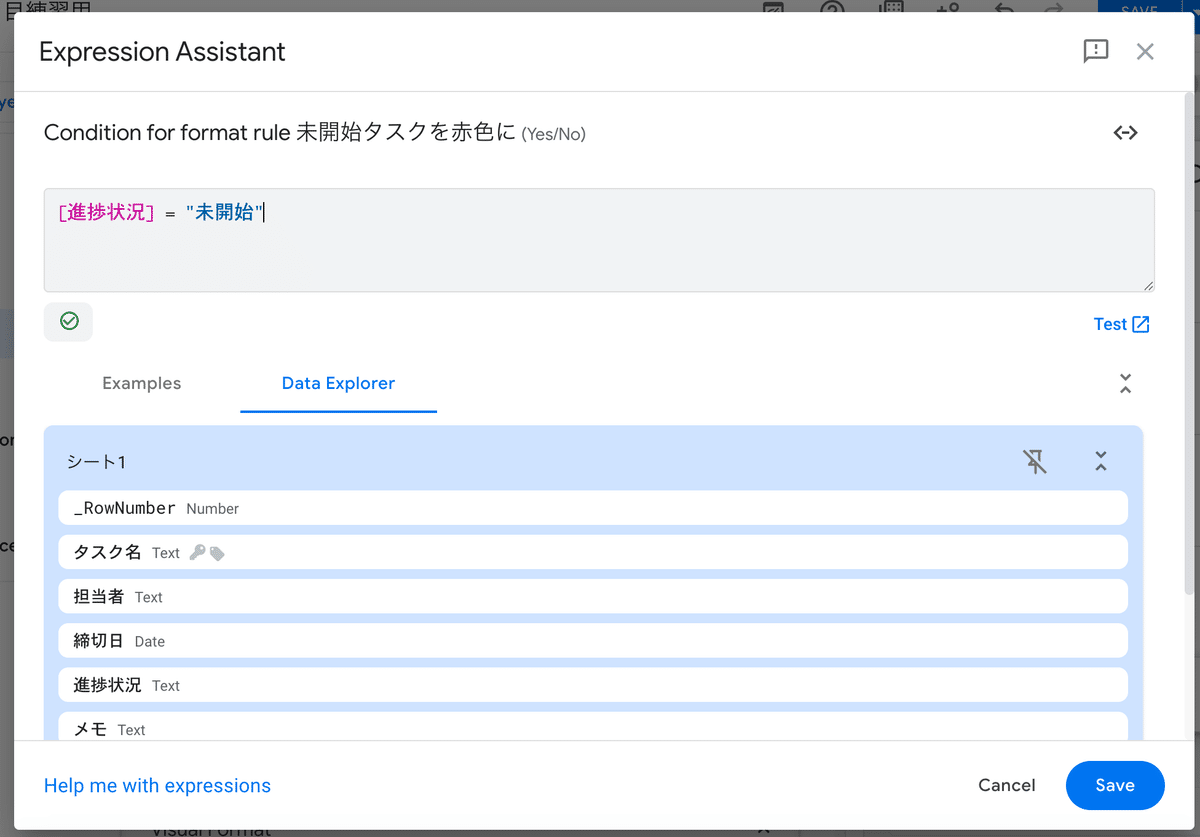Collapse the Data Explorer section chevron
The image size is (1200, 837).
tap(1125, 383)
